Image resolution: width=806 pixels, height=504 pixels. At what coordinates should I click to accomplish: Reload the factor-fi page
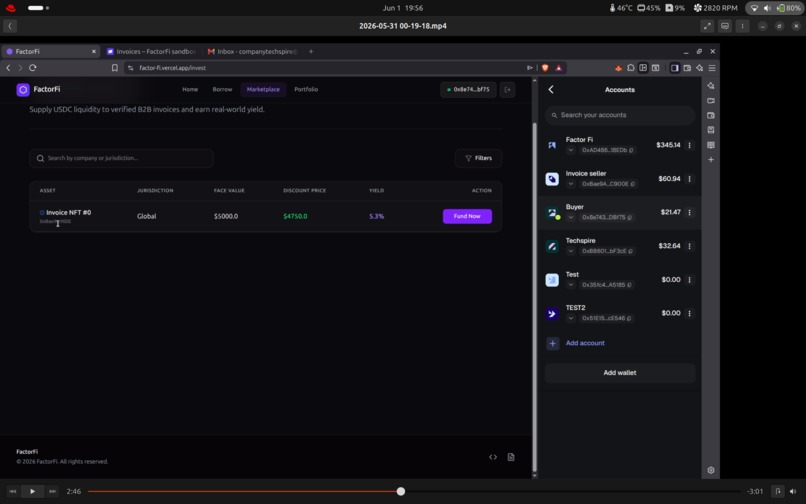pyautogui.click(x=33, y=68)
